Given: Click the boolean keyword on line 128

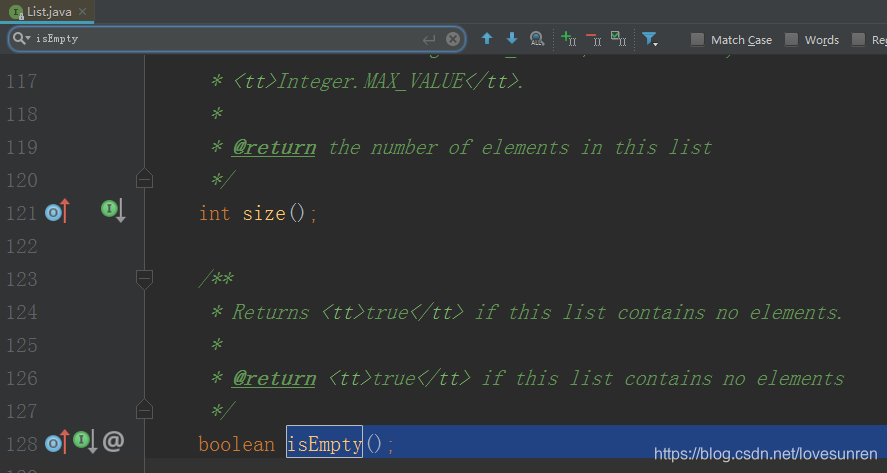Looking at the screenshot, I should pos(236,444).
